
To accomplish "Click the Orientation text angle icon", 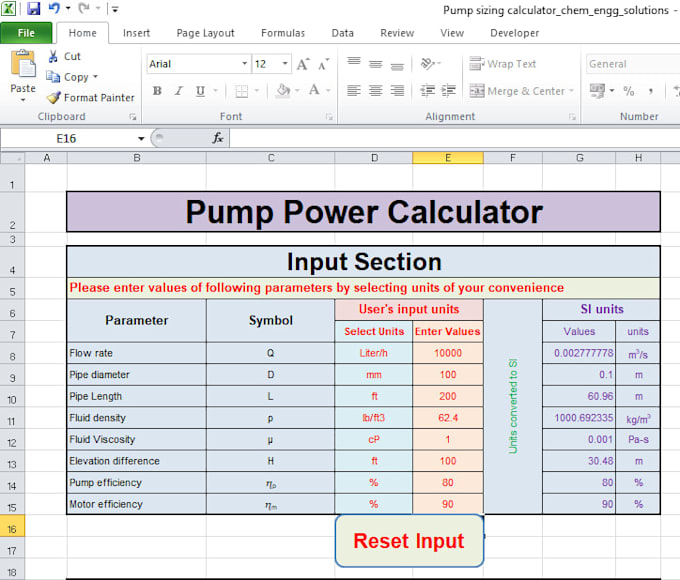I will pos(430,64).
